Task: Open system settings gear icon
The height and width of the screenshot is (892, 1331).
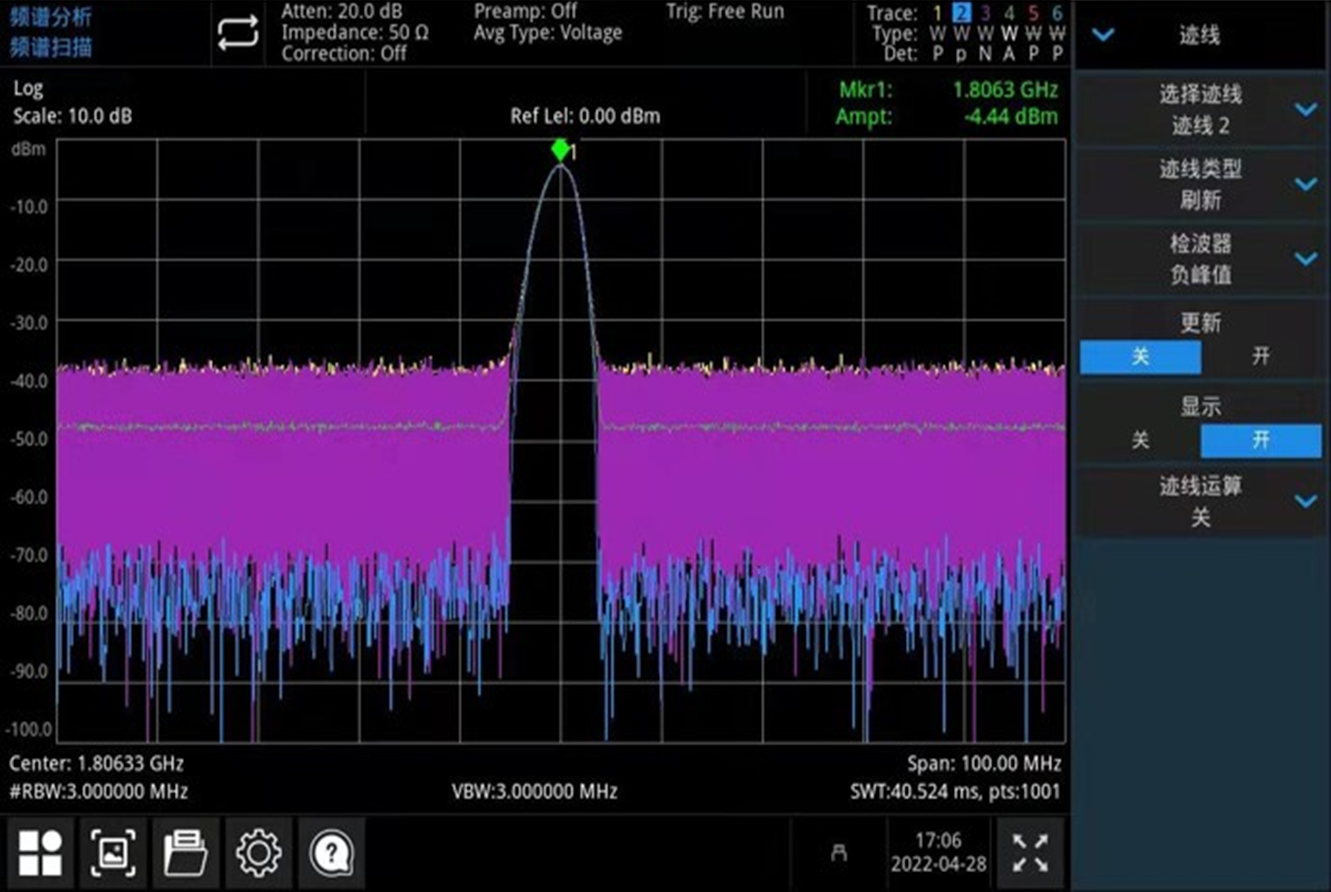Action: (x=258, y=853)
